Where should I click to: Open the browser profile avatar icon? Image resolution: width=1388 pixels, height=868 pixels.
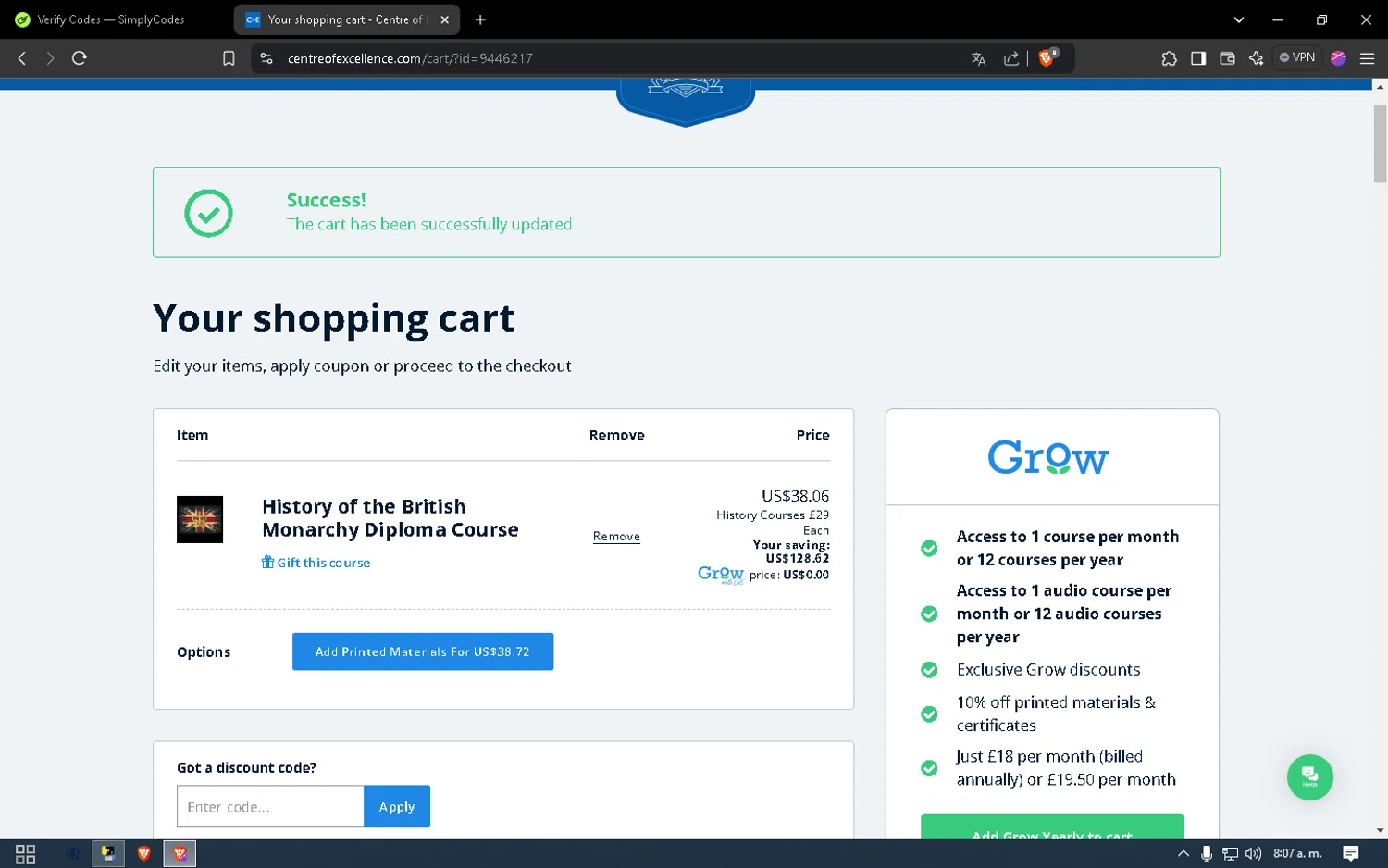pos(1338,58)
